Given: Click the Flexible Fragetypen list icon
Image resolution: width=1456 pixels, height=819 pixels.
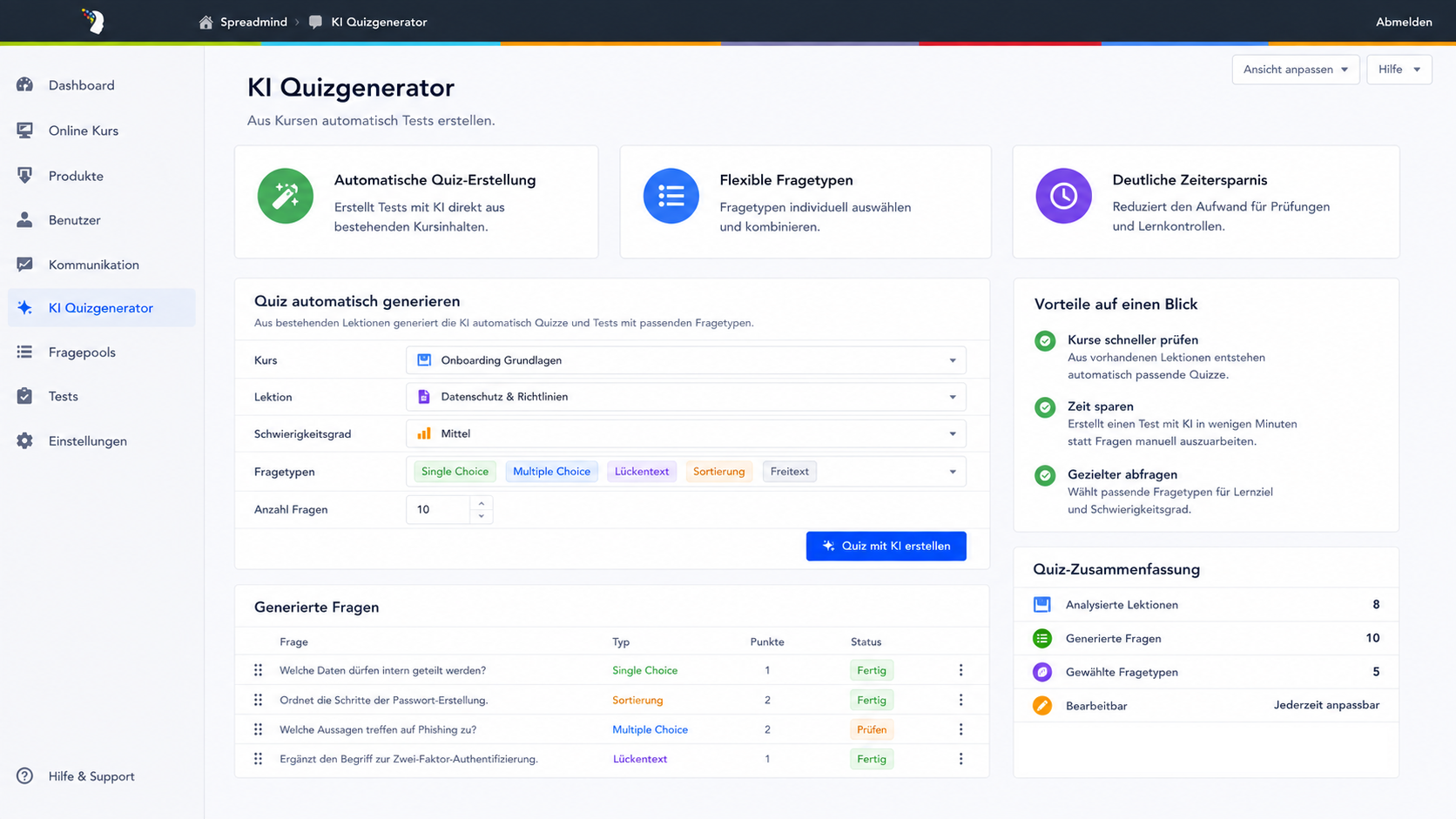Looking at the screenshot, I should click(x=671, y=196).
